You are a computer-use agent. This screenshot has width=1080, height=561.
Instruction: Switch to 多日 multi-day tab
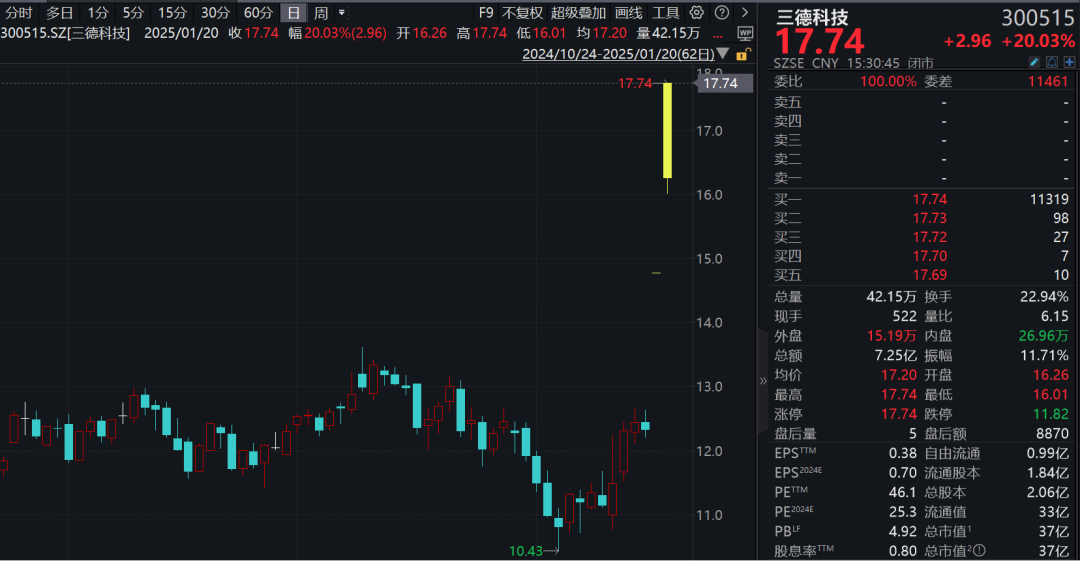60,12
